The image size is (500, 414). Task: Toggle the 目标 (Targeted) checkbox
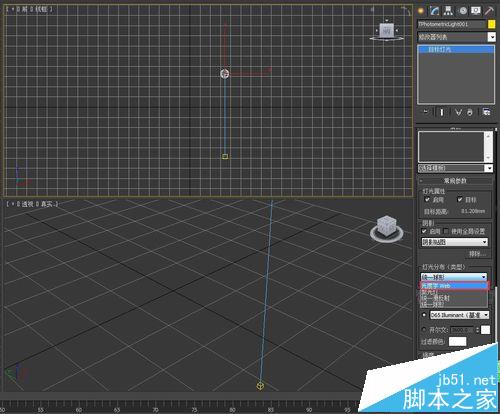(460, 199)
